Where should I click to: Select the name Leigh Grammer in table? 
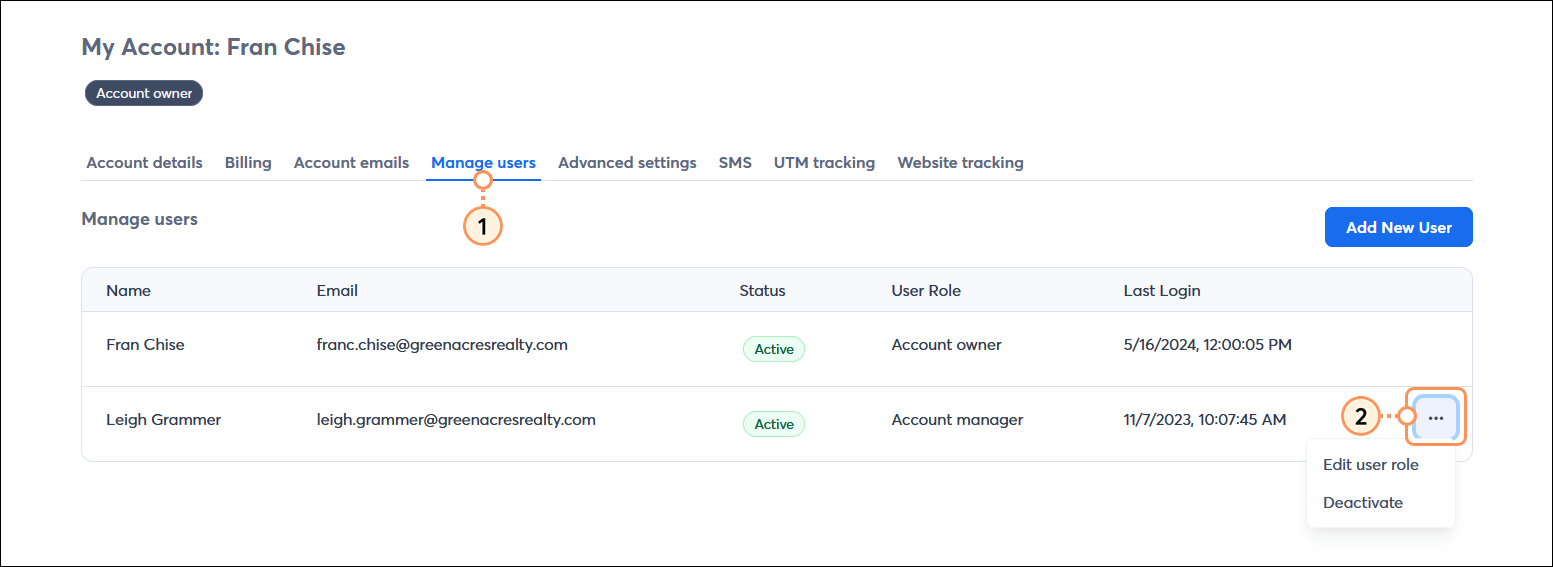(x=163, y=420)
